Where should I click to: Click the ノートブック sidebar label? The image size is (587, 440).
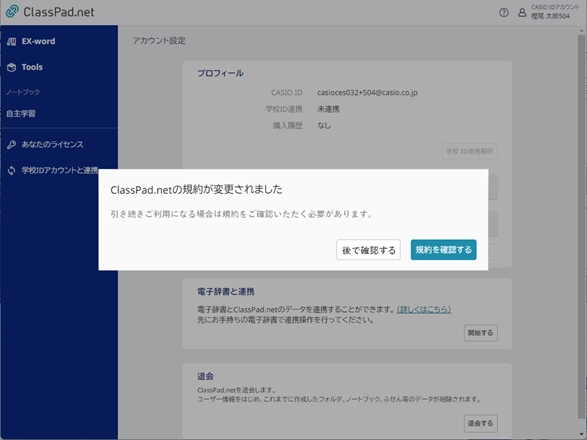click(23, 92)
